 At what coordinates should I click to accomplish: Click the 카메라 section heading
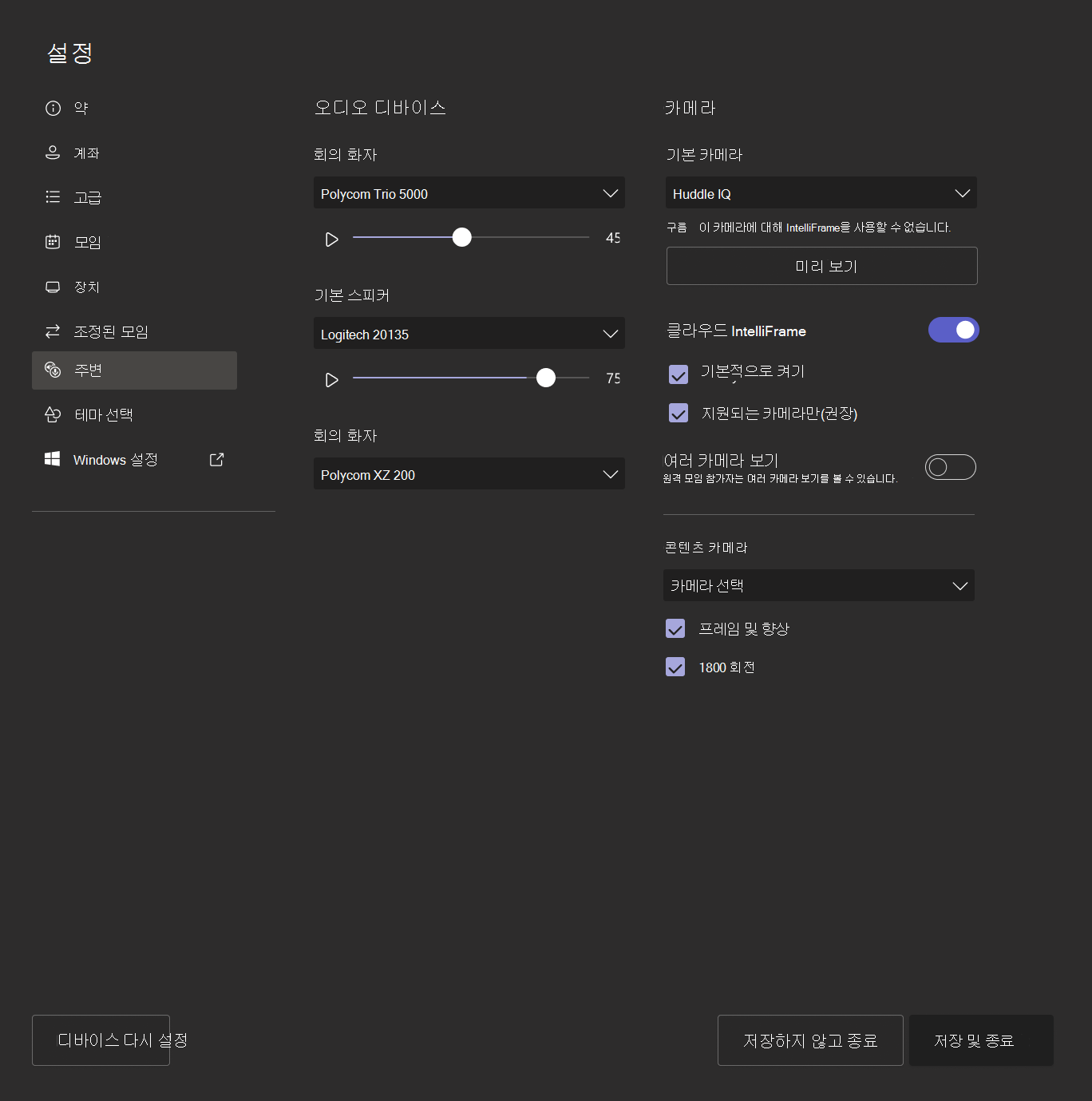[x=690, y=108]
